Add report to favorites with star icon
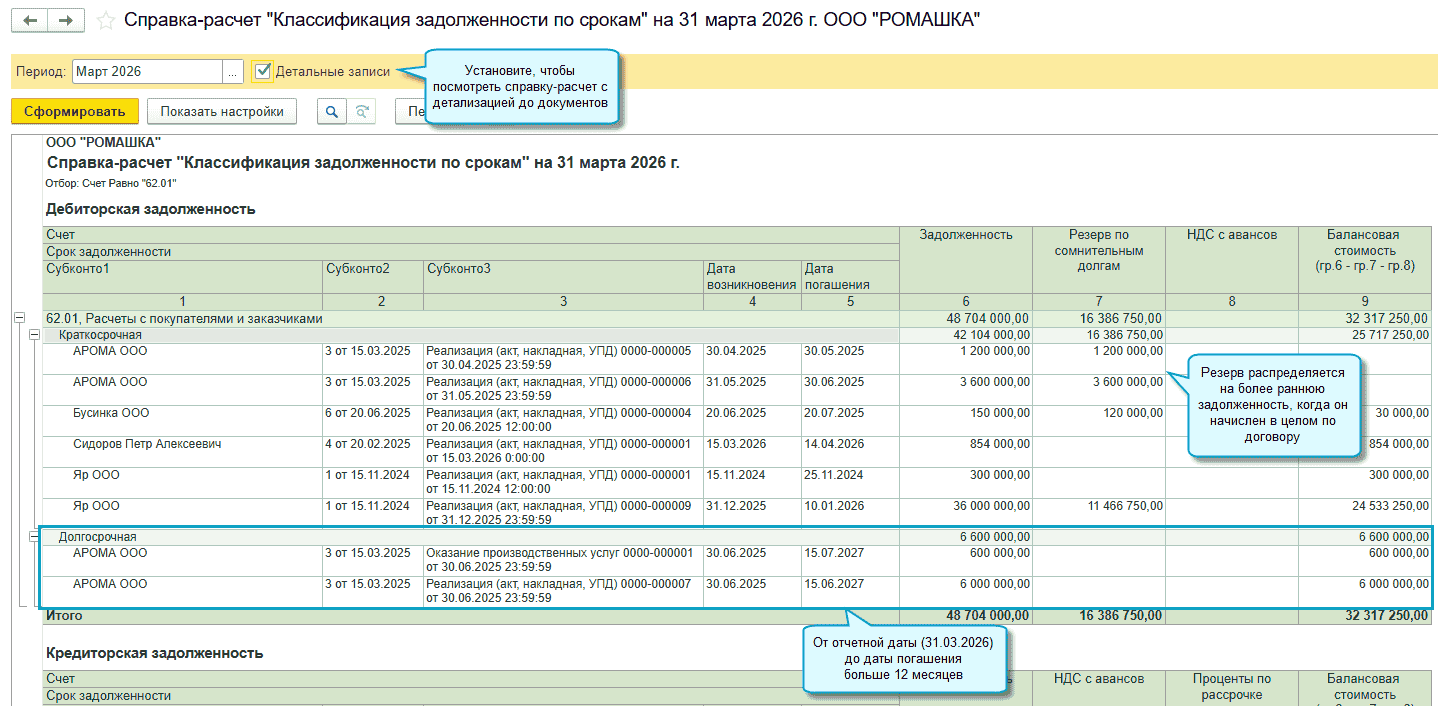 coord(105,21)
